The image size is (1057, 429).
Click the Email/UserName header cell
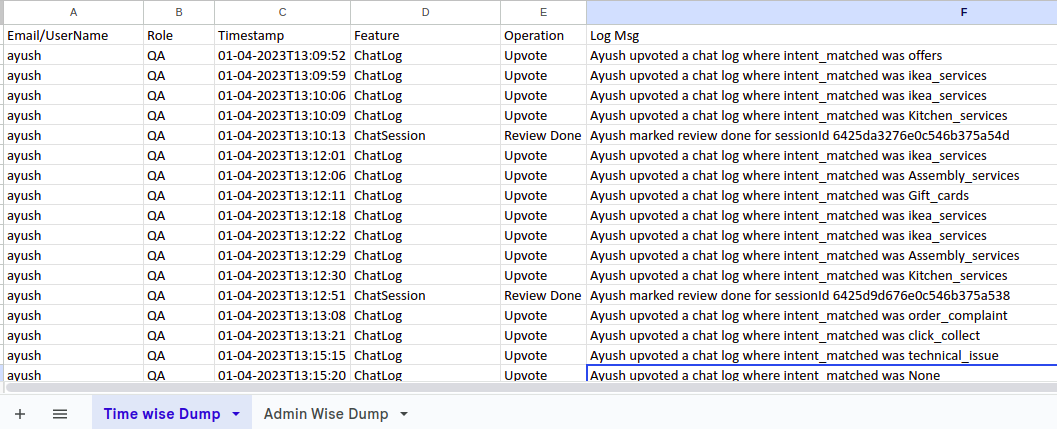pos(73,35)
